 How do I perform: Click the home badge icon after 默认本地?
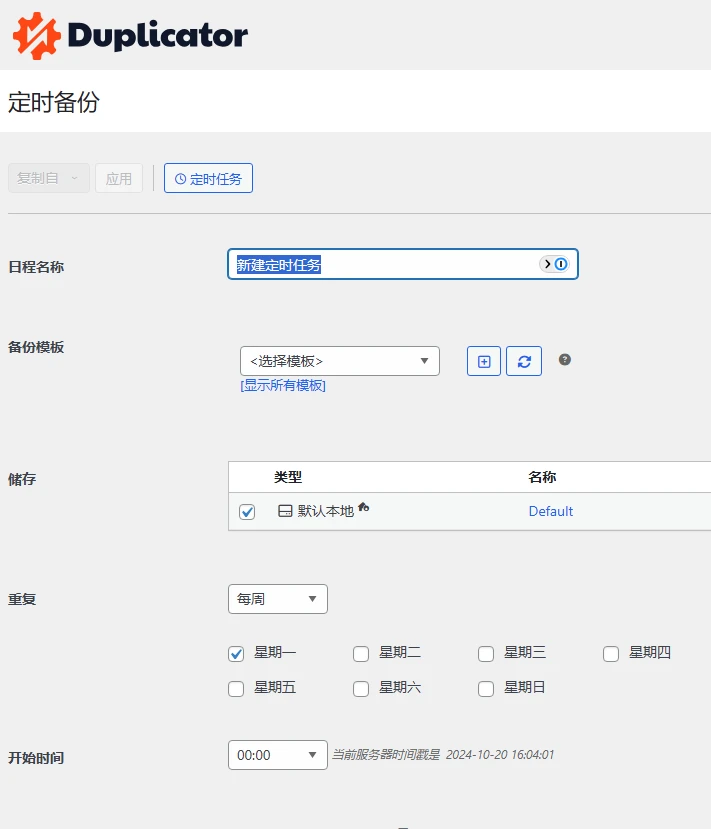click(364, 508)
